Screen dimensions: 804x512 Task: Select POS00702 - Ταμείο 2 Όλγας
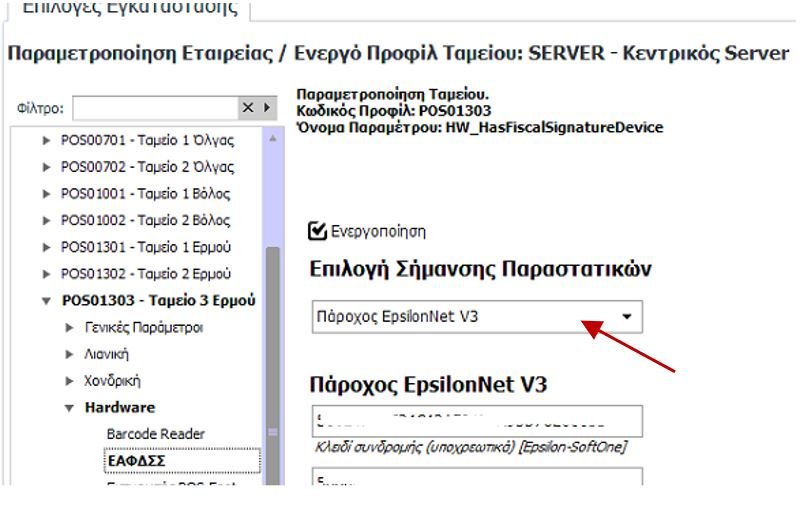coord(147,167)
